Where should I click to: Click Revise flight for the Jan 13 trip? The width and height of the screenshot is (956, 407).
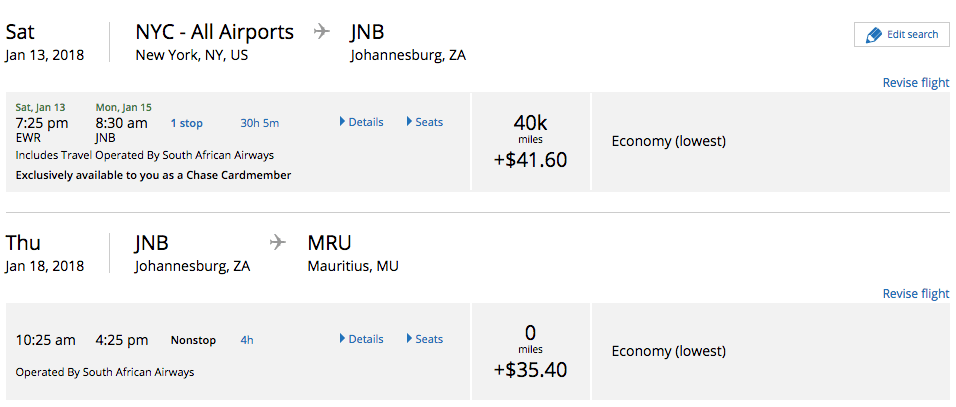(916, 83)
